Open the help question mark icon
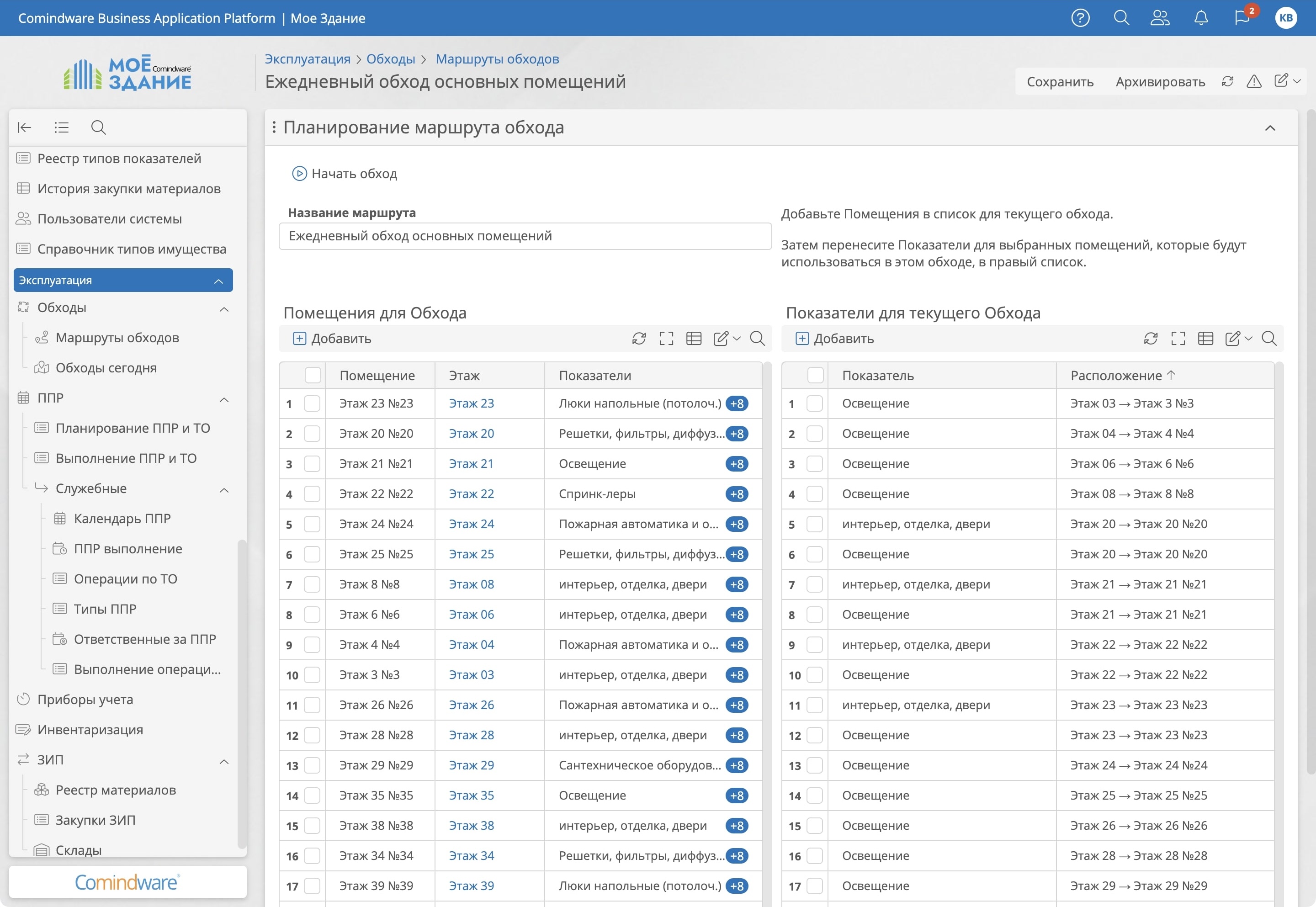 pyautogui.click(x=1080, y=18)
